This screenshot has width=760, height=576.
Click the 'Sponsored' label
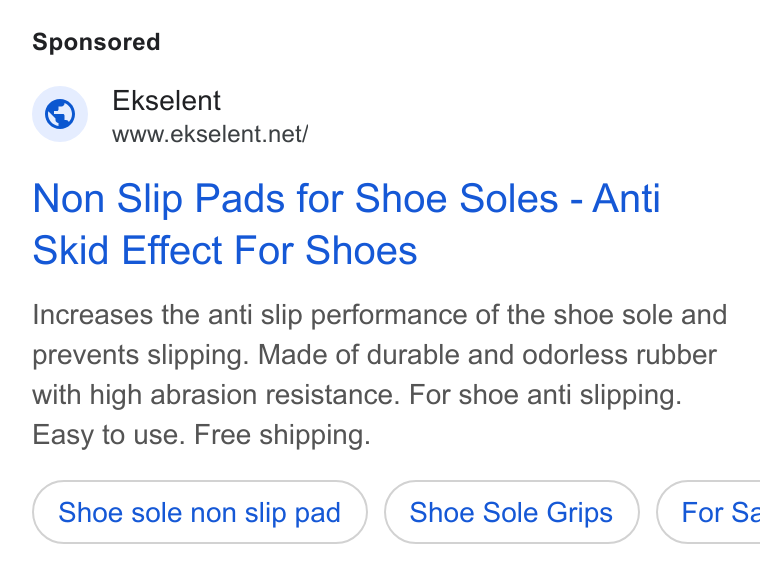(96, 42)
